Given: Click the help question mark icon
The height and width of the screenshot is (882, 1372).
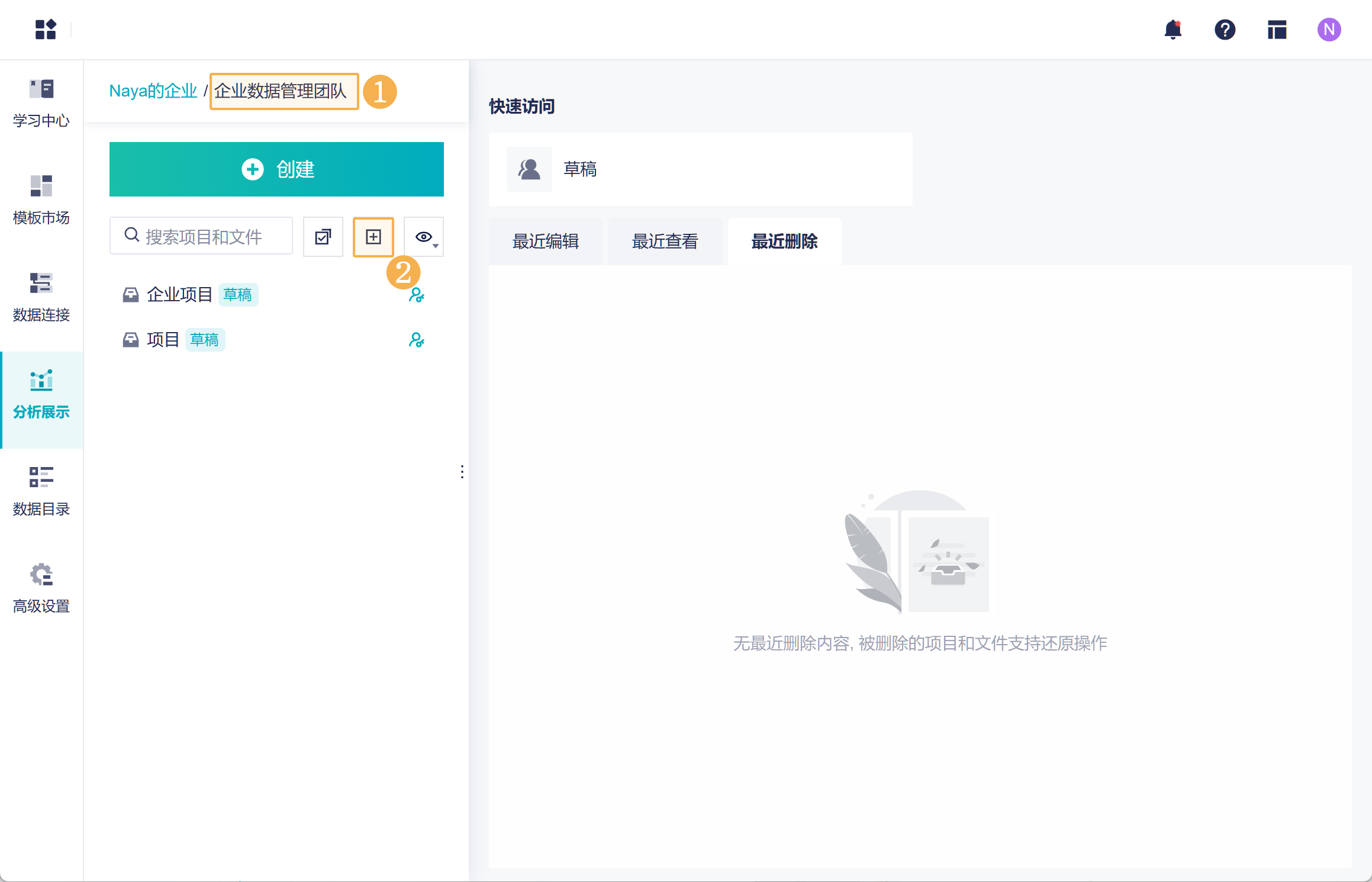Looking at the screenshot, I should pos(1225,30).
